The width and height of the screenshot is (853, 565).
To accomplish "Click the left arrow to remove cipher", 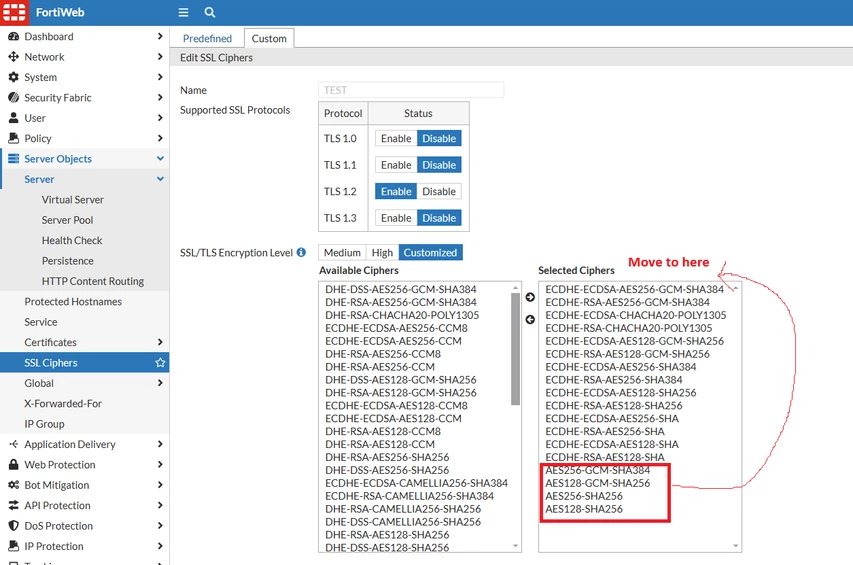I will click(x=530, y=320).
